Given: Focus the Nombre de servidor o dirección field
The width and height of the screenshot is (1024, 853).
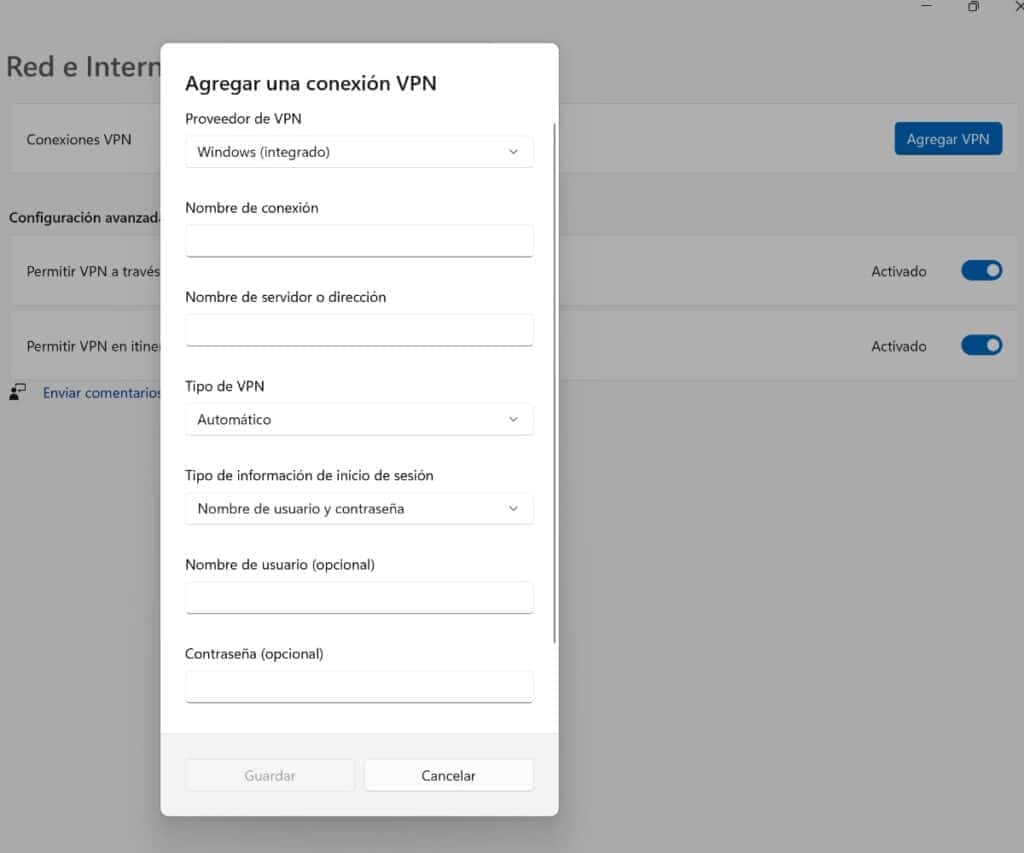Looking at the screenshot, I should tap(359, 330).
